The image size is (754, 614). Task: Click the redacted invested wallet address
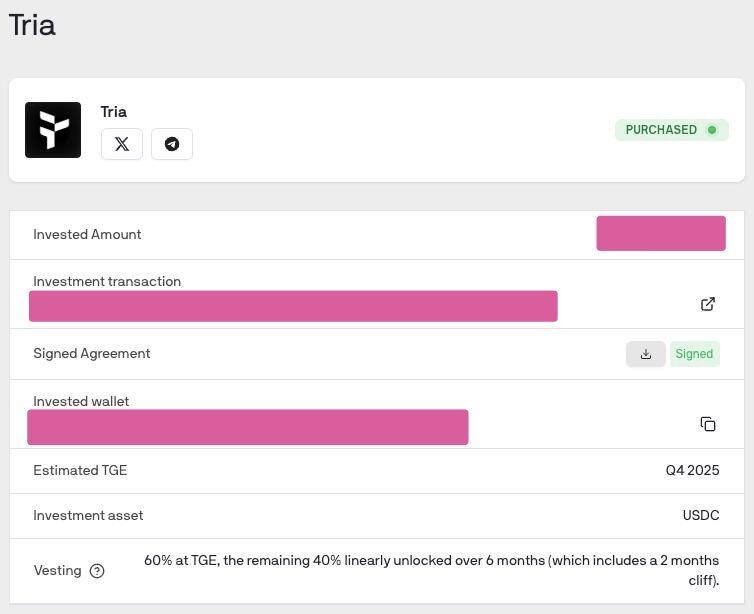point(248,427)
